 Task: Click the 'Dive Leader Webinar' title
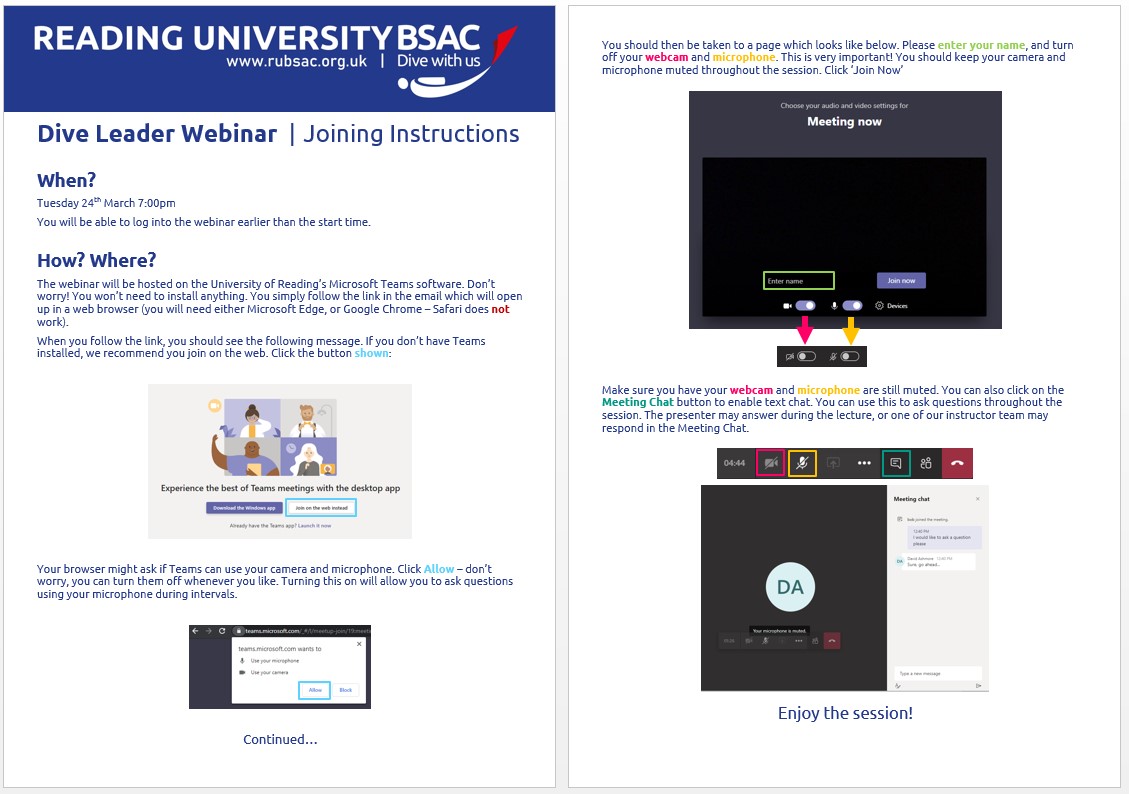click(x=157, y=133)
